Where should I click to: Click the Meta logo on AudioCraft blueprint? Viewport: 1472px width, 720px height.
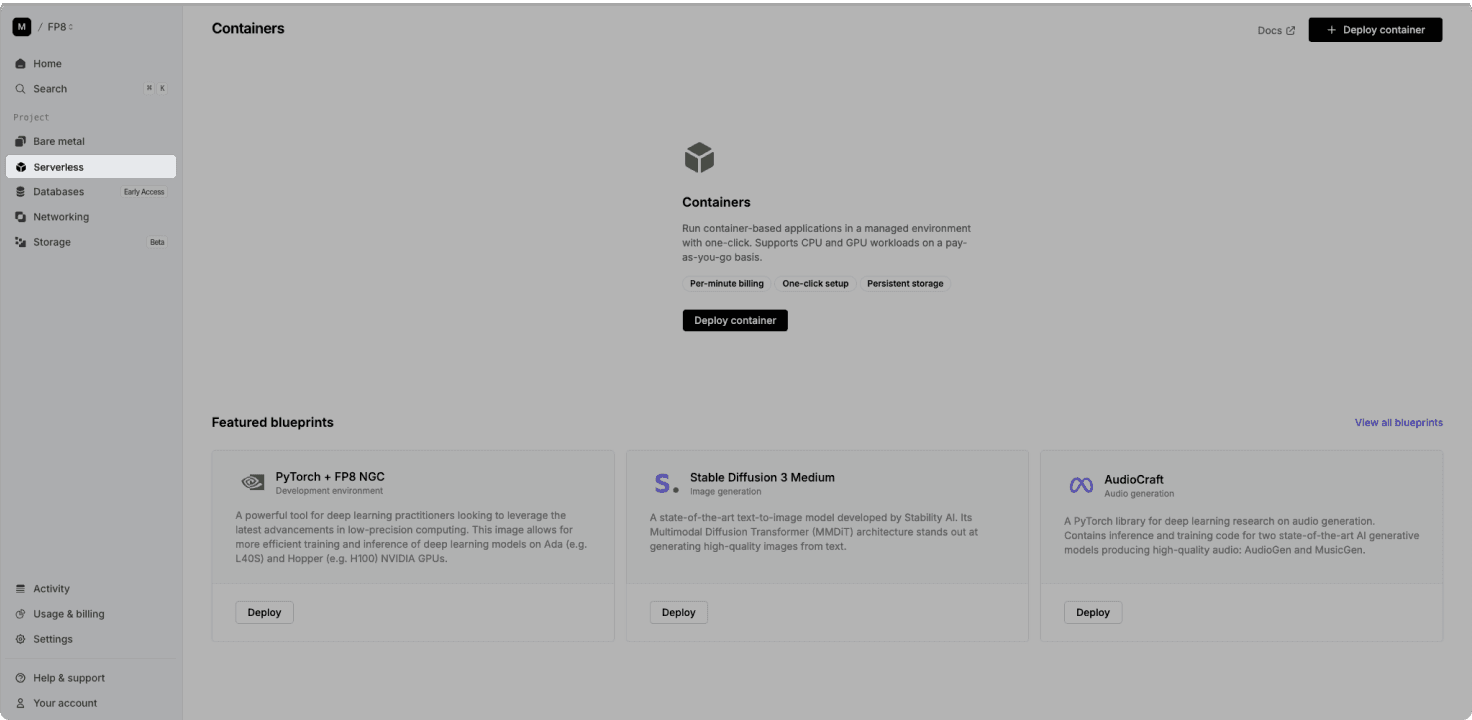pyautogui.click(x=1081, y=485)
